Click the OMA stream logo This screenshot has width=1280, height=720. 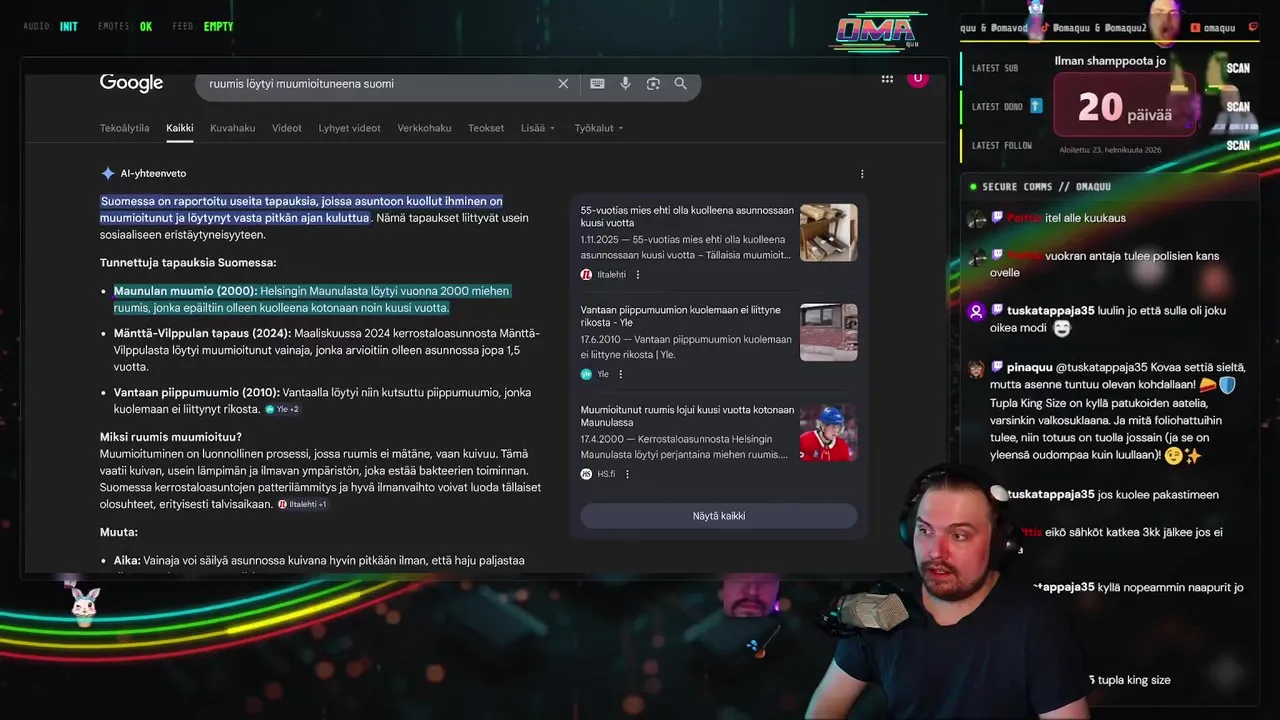pyautogui.click(x=876, y=32)
